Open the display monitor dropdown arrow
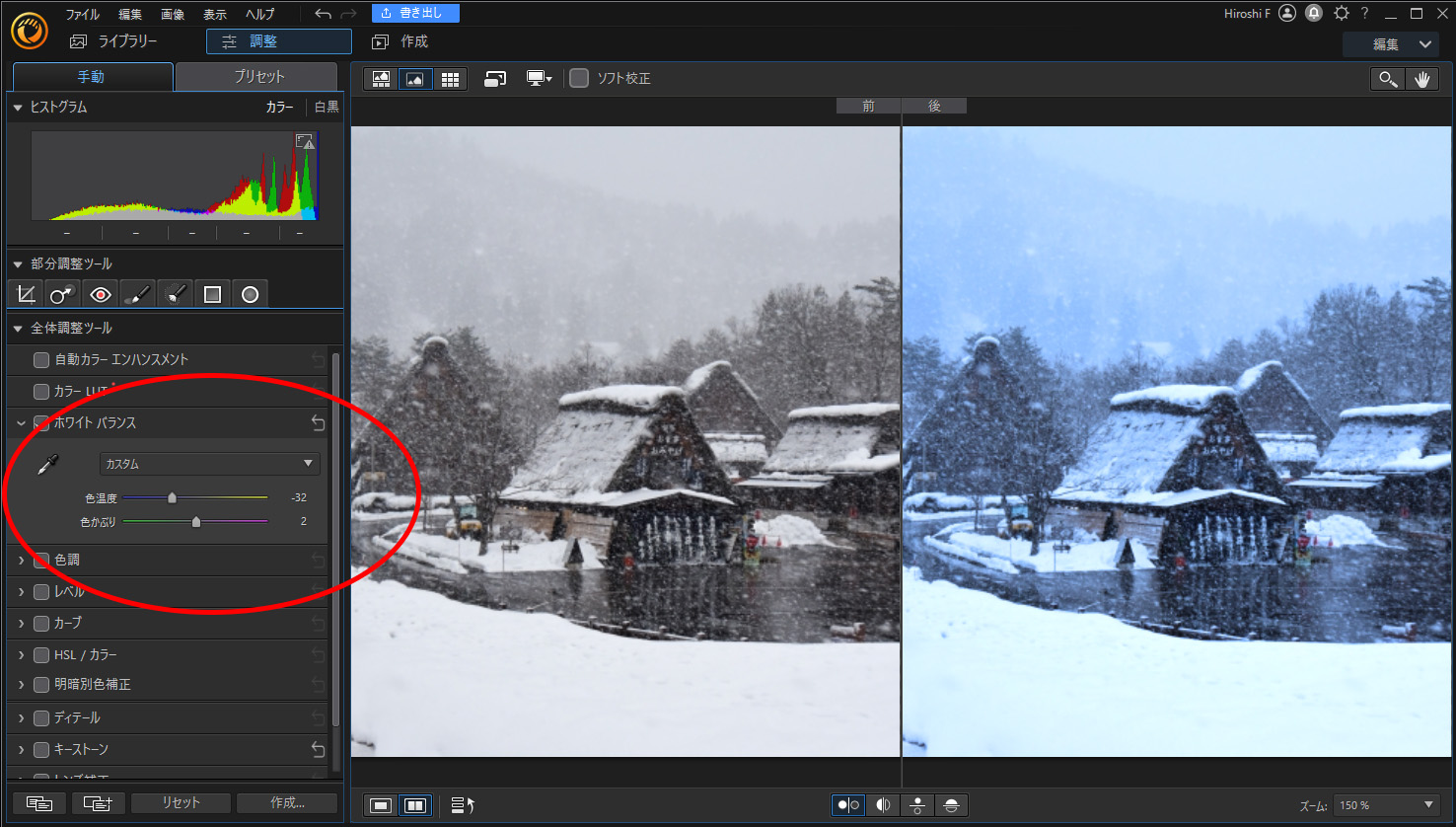The width and height of the screenshot is (1456, 827). coord(548,79)
